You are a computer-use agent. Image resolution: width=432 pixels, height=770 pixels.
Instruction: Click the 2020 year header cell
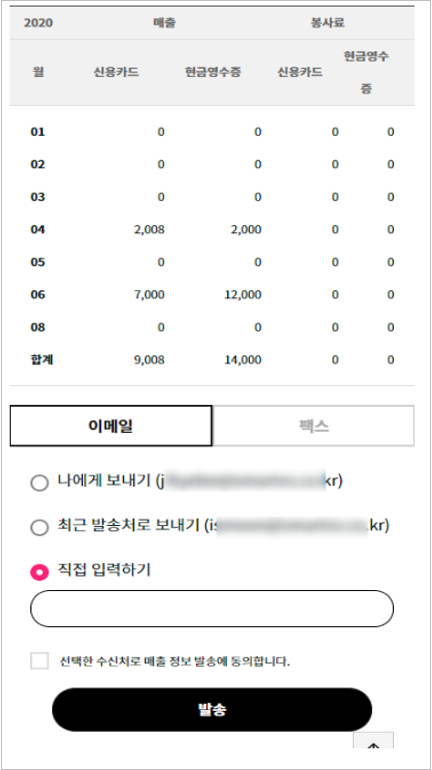coord(38,23)
